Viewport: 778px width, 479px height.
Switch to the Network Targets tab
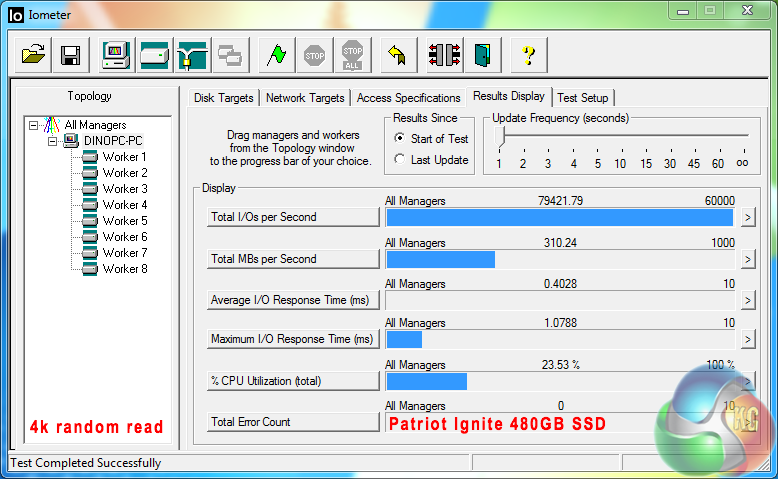(305, 98)
